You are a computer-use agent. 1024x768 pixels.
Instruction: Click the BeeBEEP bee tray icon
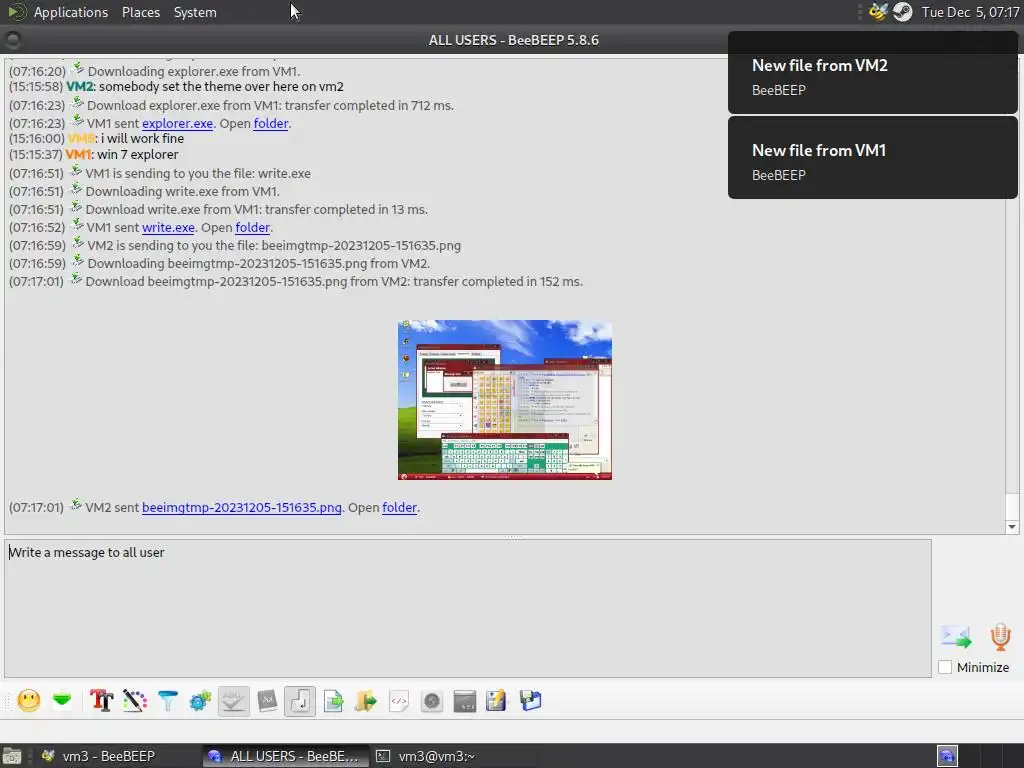pos(878,12)
